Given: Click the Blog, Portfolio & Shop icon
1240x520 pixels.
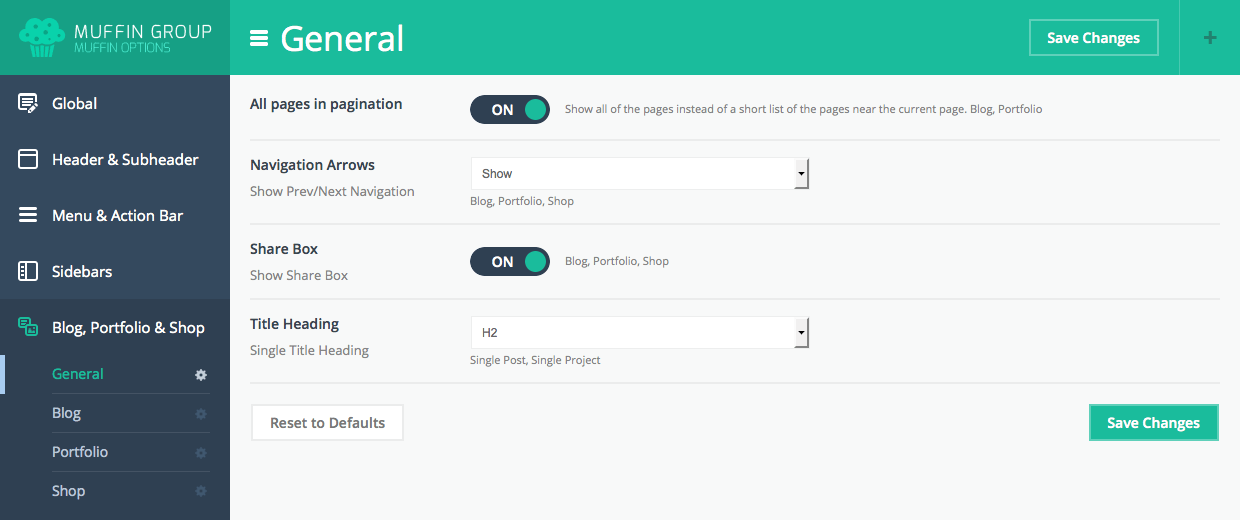Looking at the screenshot, I should click(x=28, y=327).
